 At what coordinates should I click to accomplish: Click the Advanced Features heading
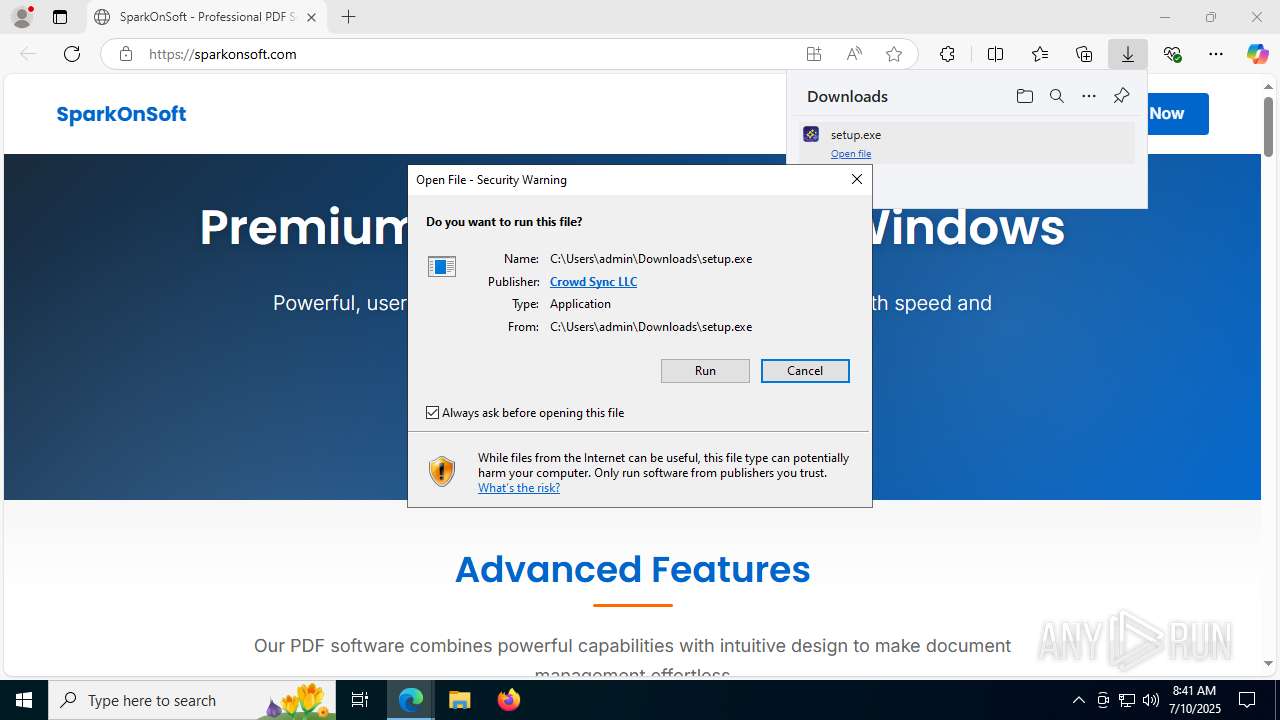(633, 569)
